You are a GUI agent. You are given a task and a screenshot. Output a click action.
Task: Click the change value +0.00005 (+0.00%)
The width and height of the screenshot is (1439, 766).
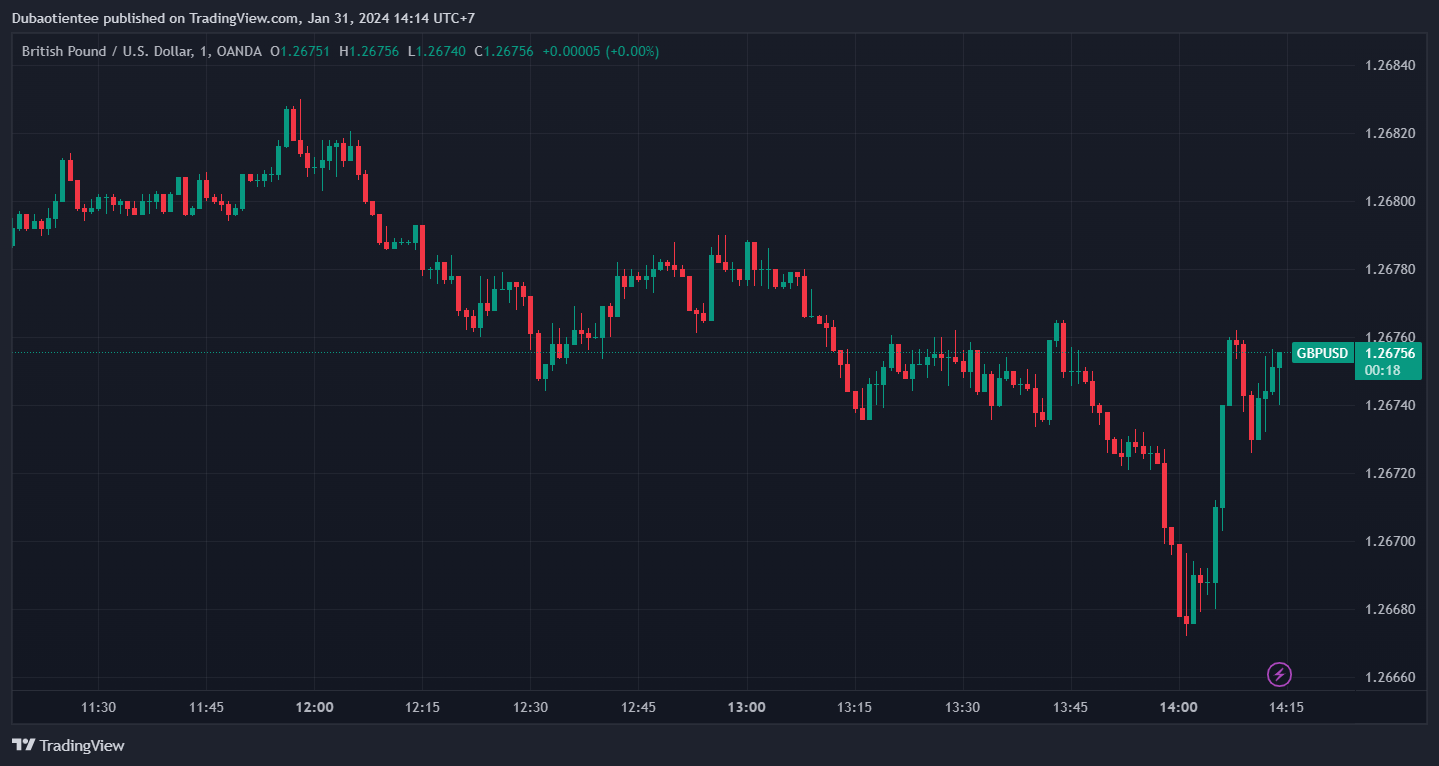[600, 51]
